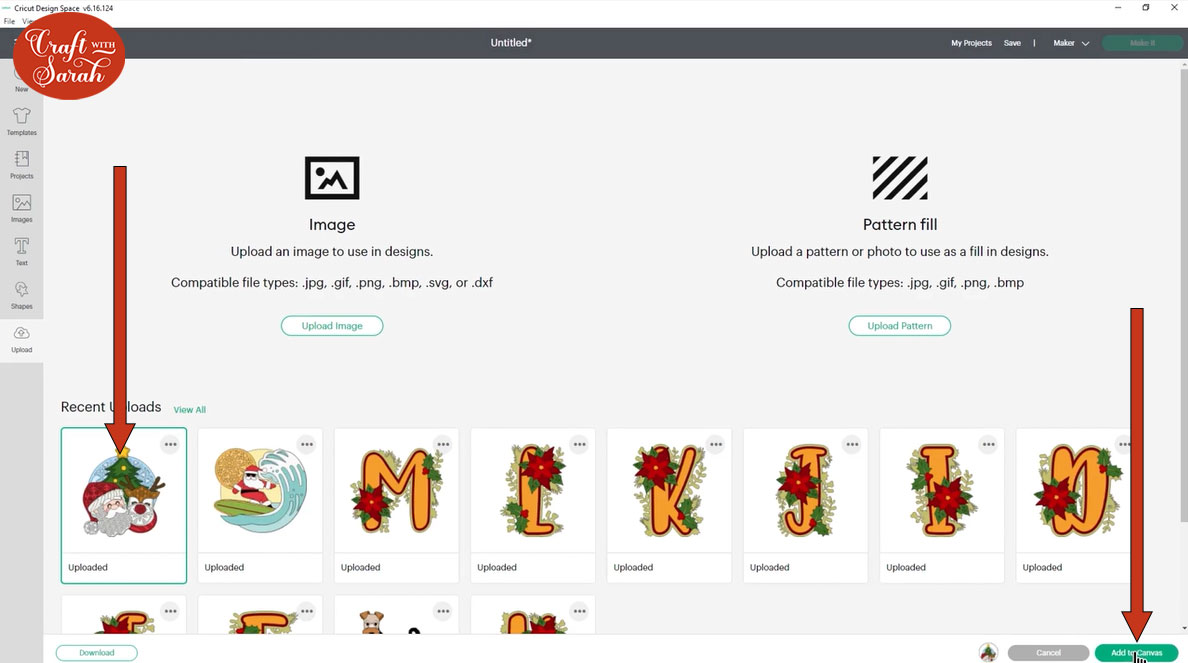This screenshot has height=663, width=1188.
Task: Click the large Image upload icon
Action: click(332, 178)
